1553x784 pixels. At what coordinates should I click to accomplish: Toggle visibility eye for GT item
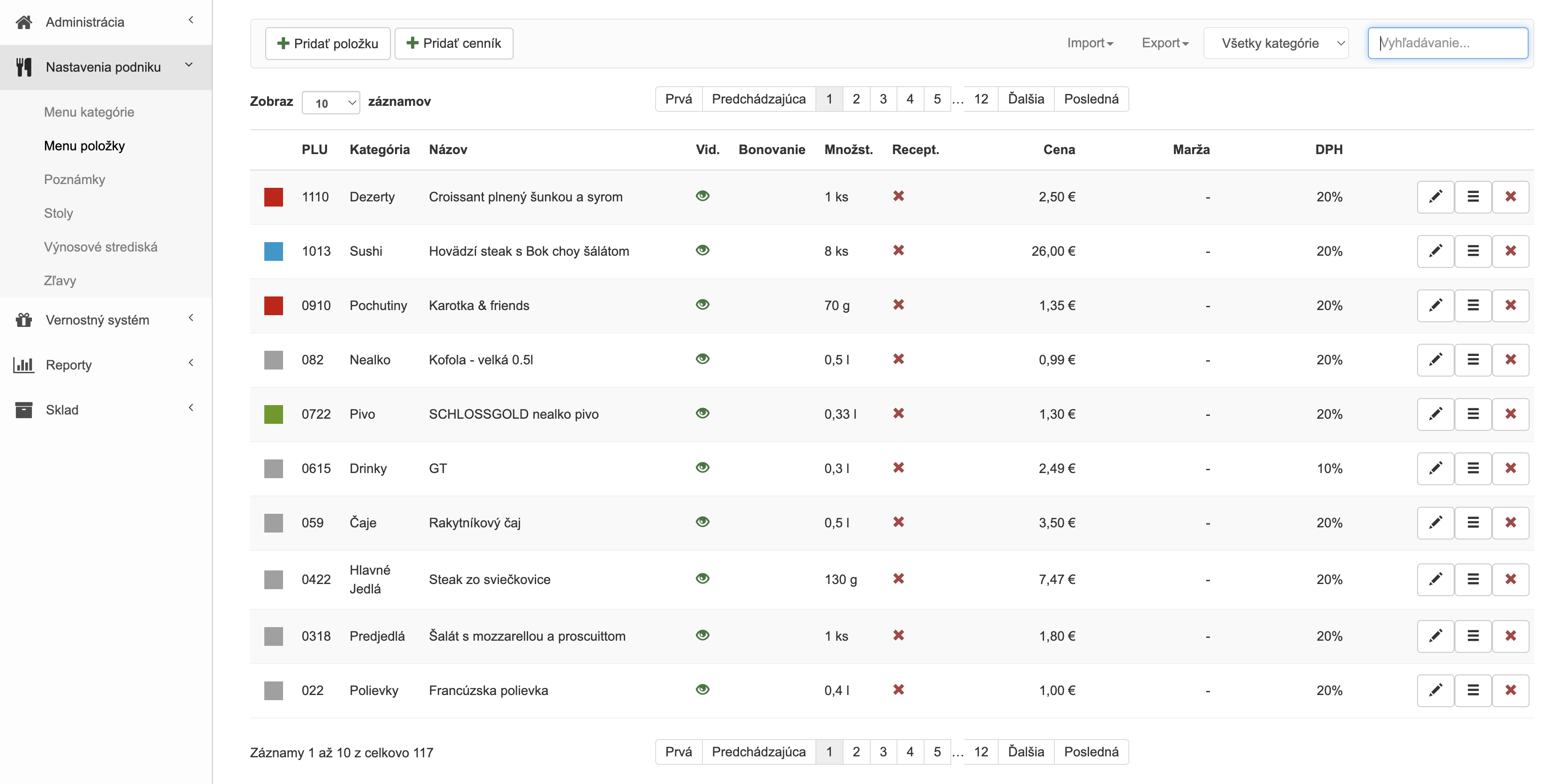click(x=702, y=467)
